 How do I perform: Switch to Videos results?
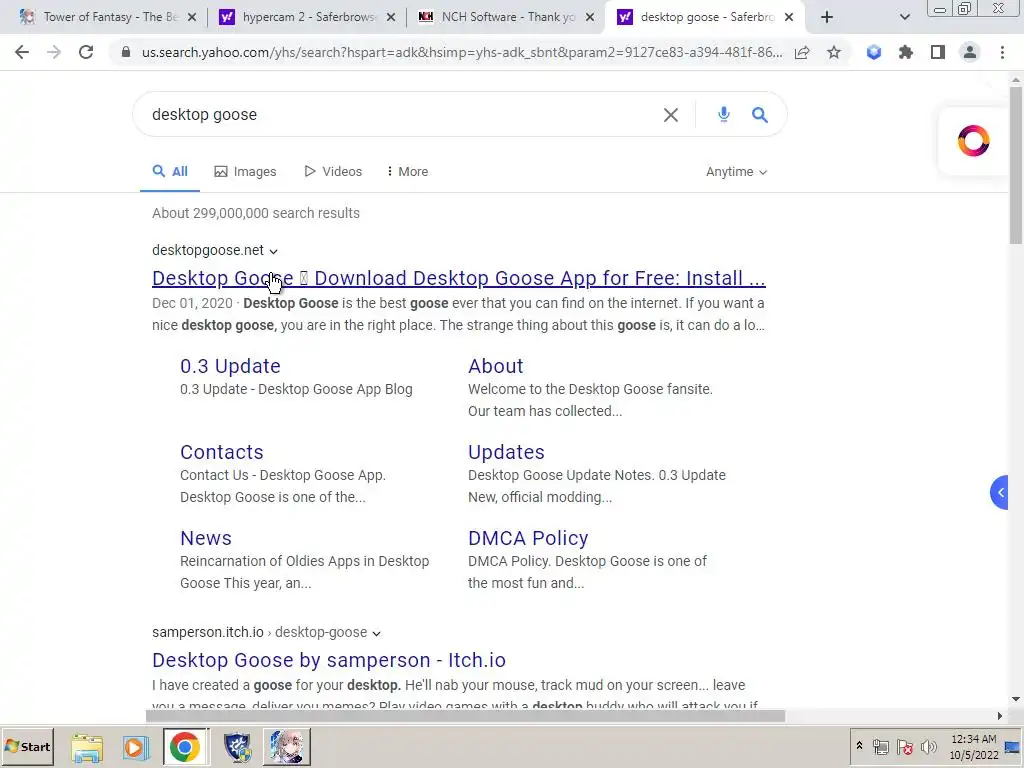[332, 172]
